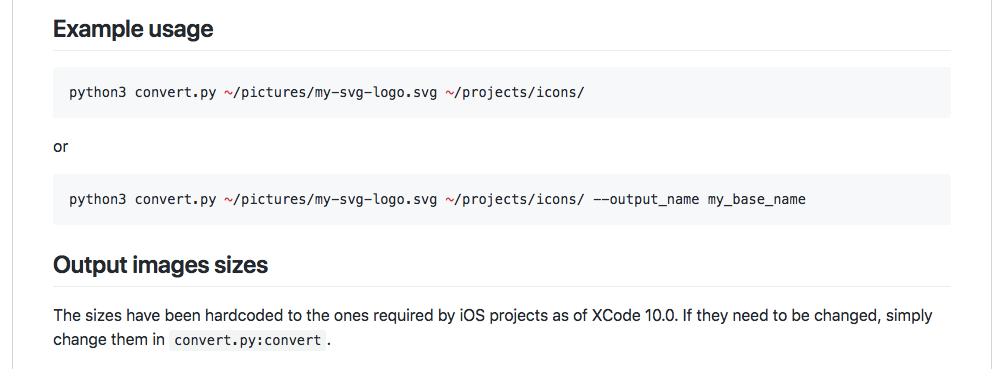Click "python3" in the second code block
Image resolution: width=1000 pixels, height=369 pixels.
click(x=98, y=199)
